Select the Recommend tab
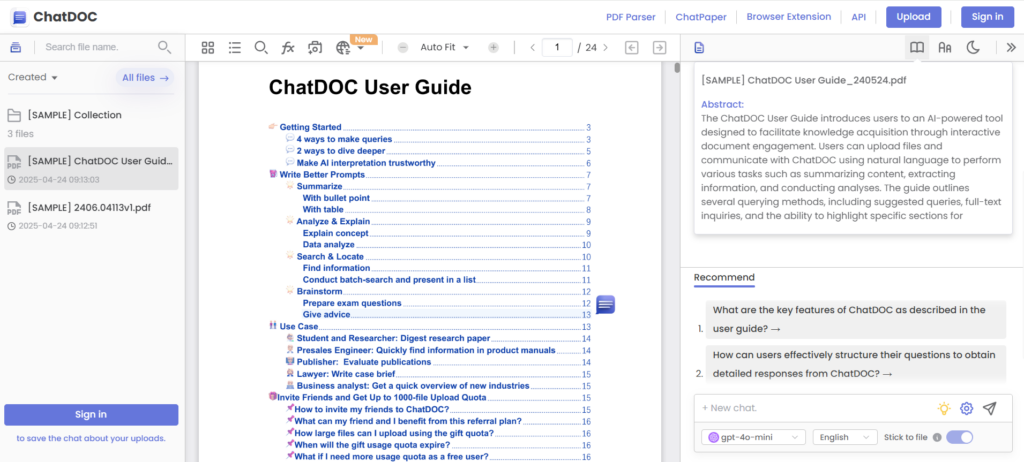1024x462 pixels. click(x=724, y=277)
